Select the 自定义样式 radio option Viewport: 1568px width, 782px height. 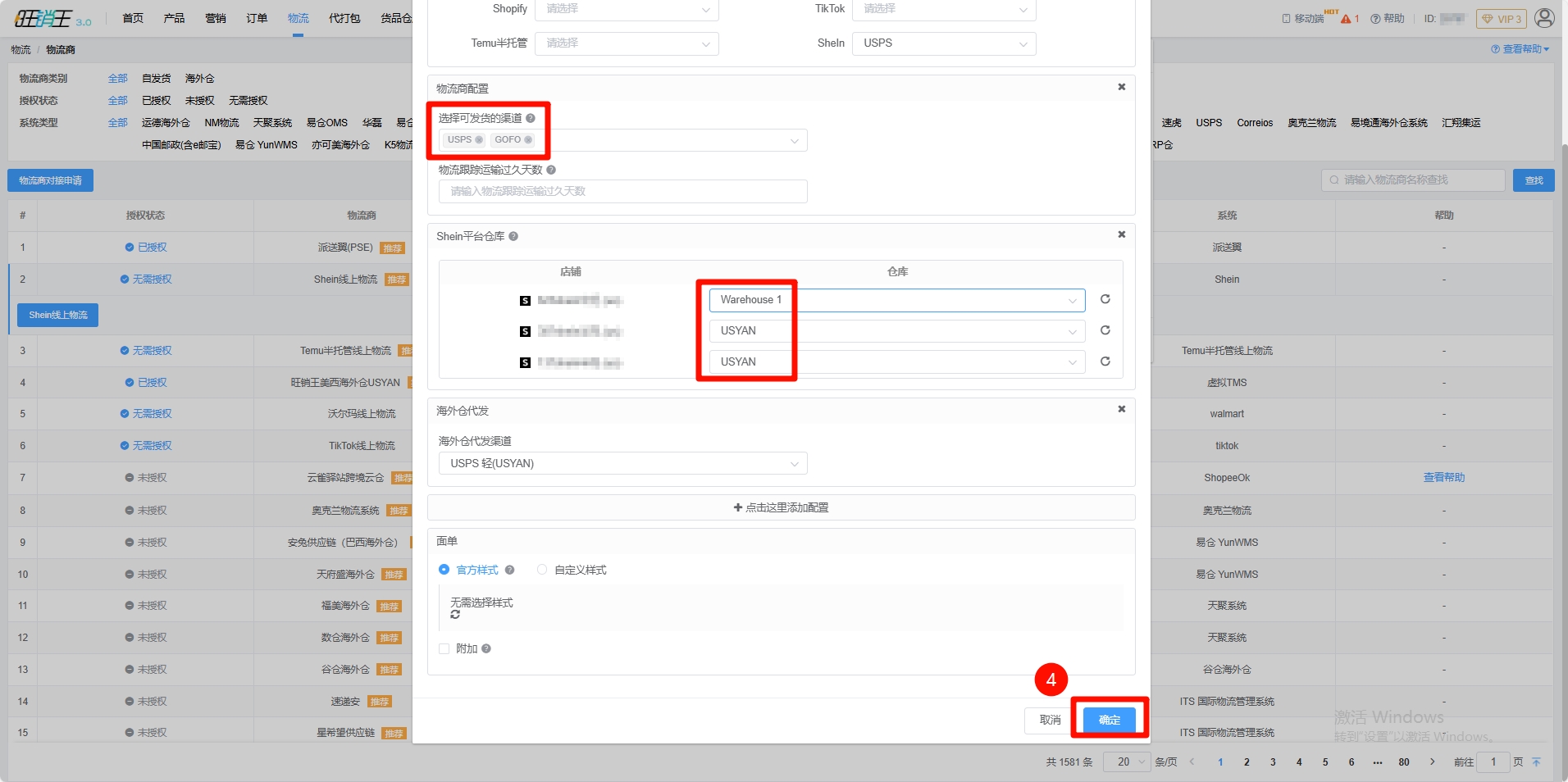(542, 570)
